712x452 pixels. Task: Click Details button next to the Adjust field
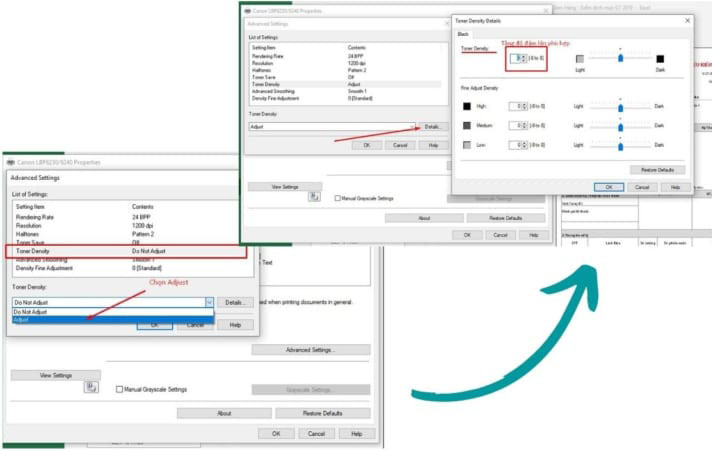tap(431, 127)
